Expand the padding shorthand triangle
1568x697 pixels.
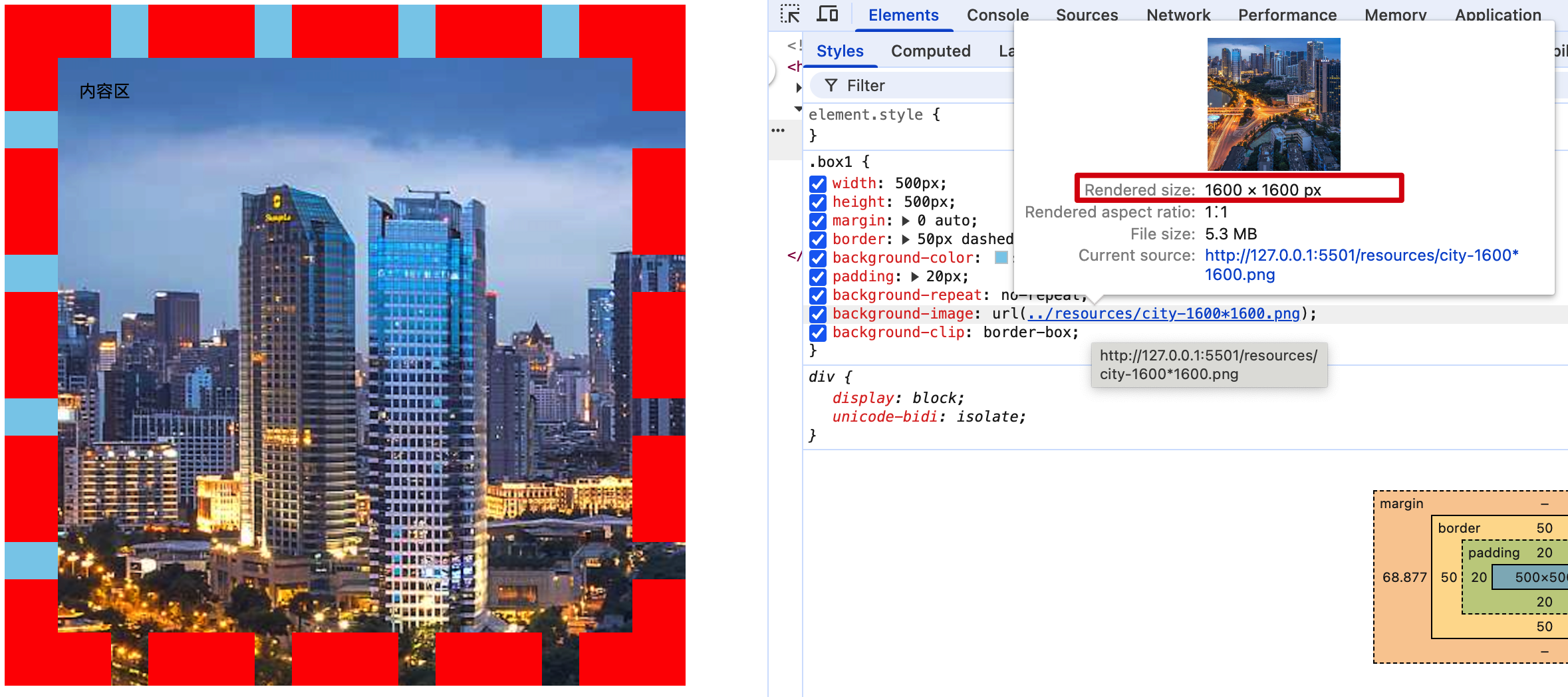pyautogui.click(x=915, y=277)
